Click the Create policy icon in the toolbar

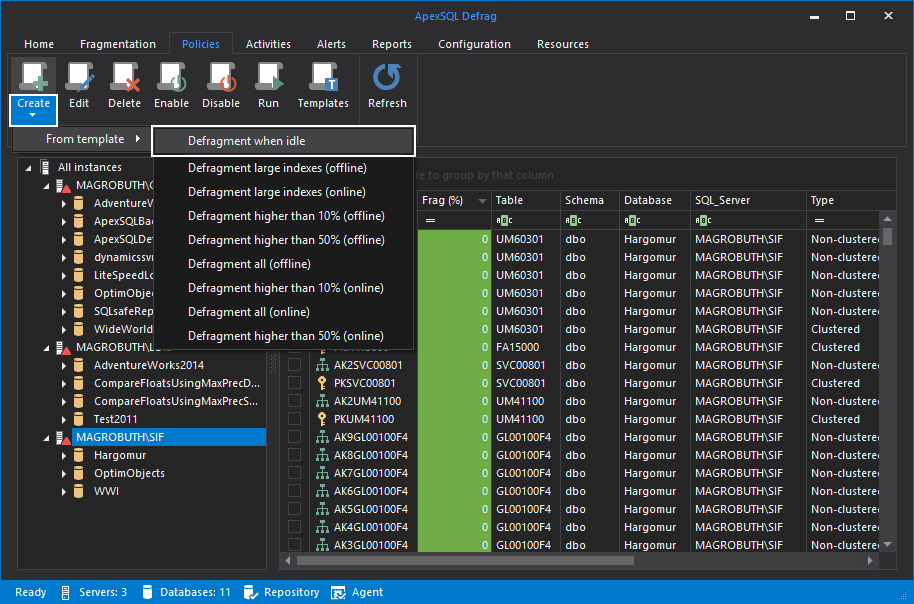[33, 78]
